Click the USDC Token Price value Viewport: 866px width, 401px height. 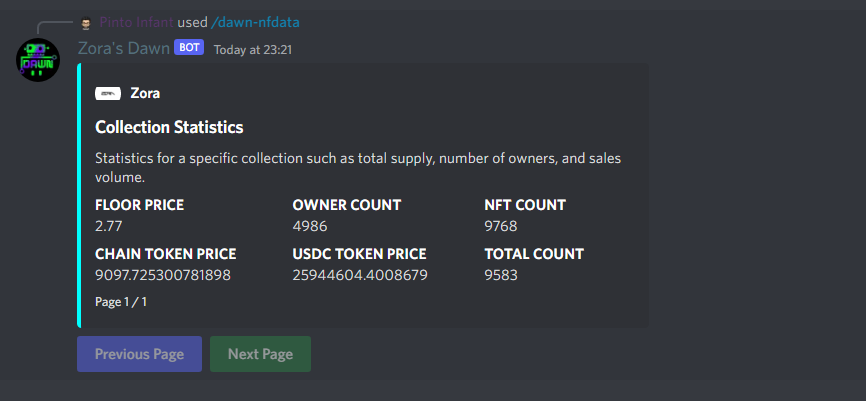pyautogui.click(x=360, y=275)
